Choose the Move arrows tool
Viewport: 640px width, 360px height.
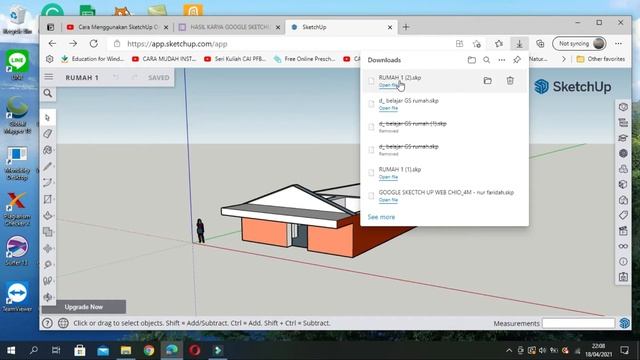[48, 248]
